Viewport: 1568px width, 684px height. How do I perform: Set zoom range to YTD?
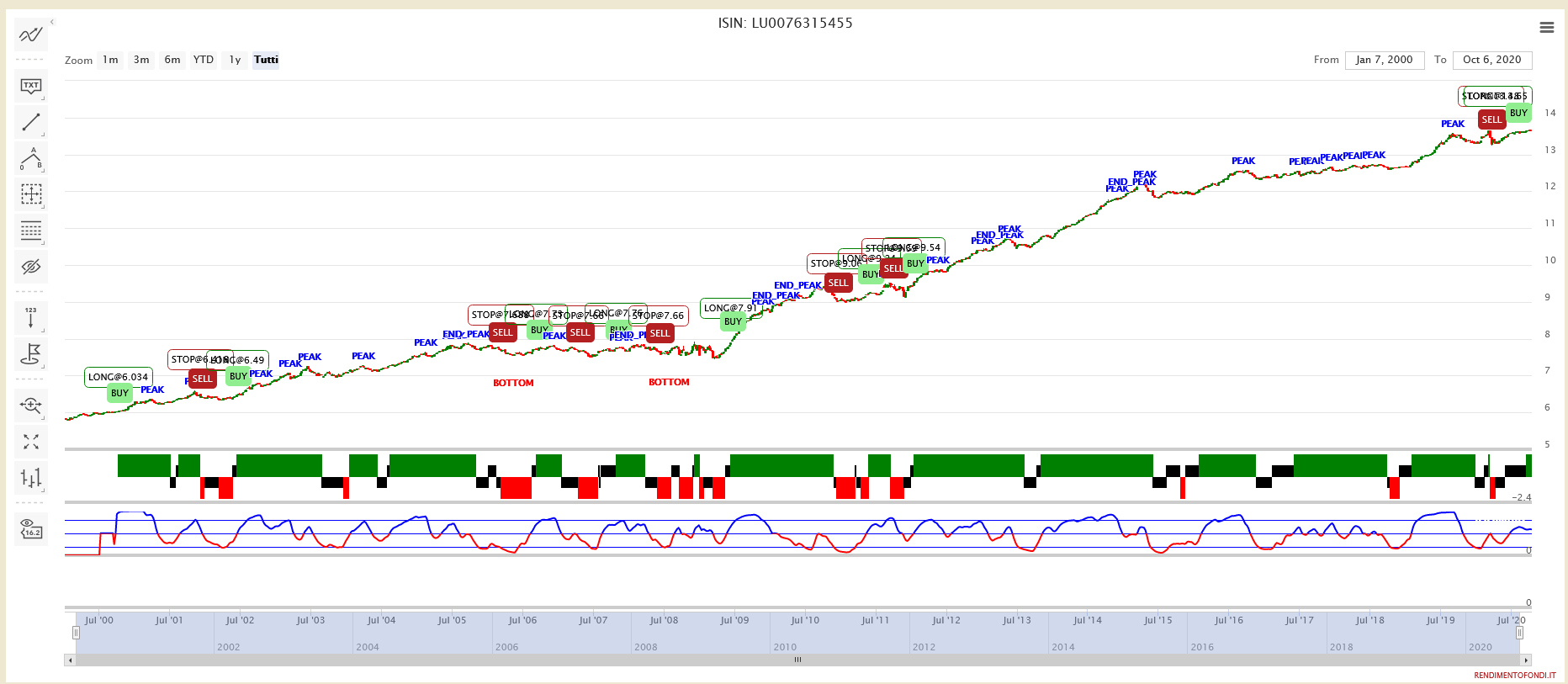(204, 60)
